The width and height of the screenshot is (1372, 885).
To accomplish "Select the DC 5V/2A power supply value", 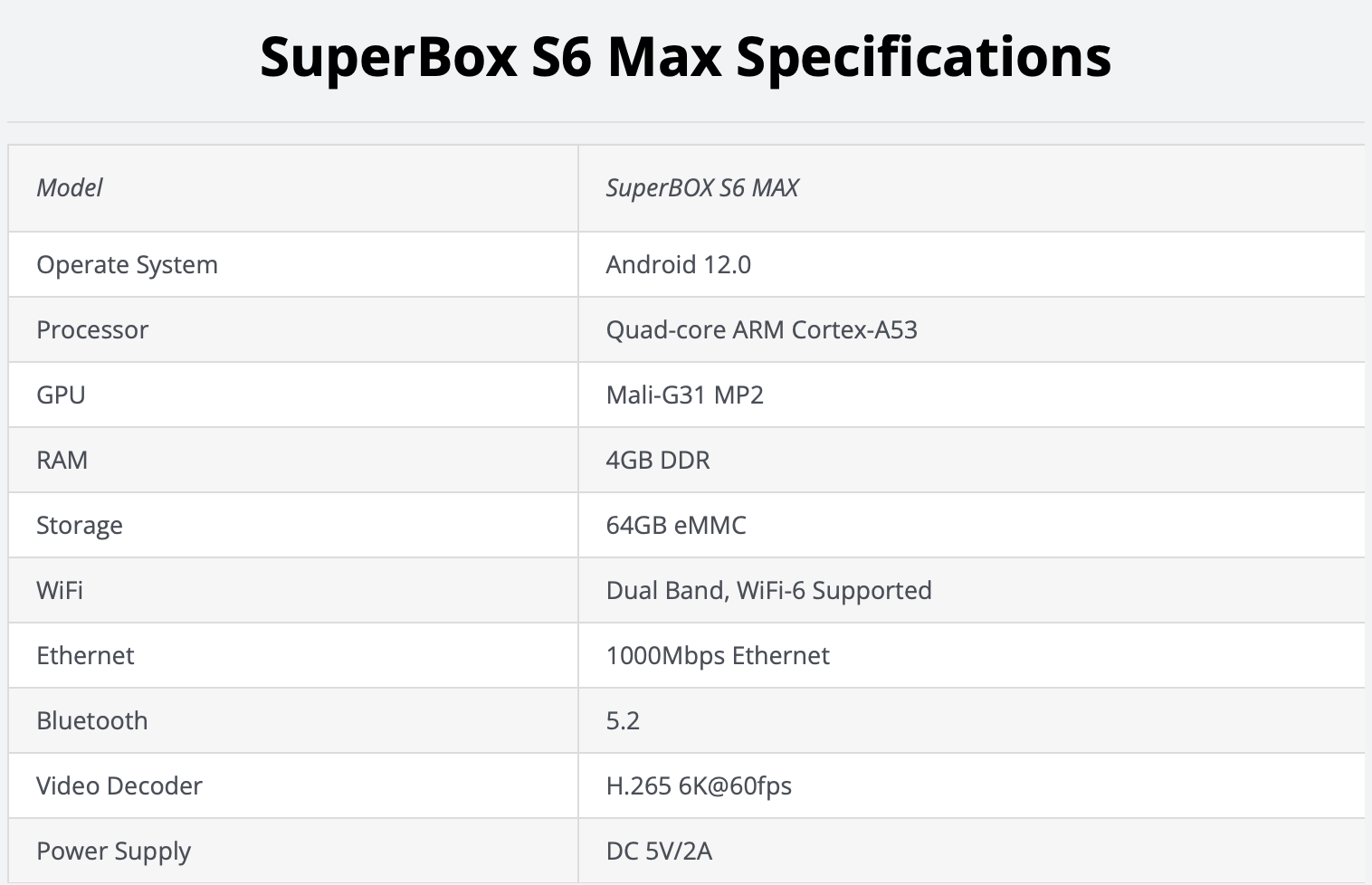I will [659, 852].
